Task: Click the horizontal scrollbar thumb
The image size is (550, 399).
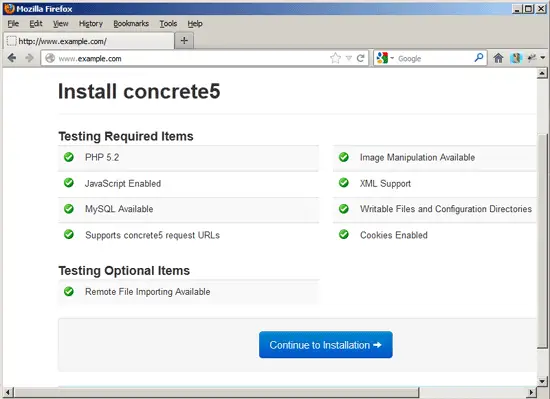Action: click(x=217, y=392)
